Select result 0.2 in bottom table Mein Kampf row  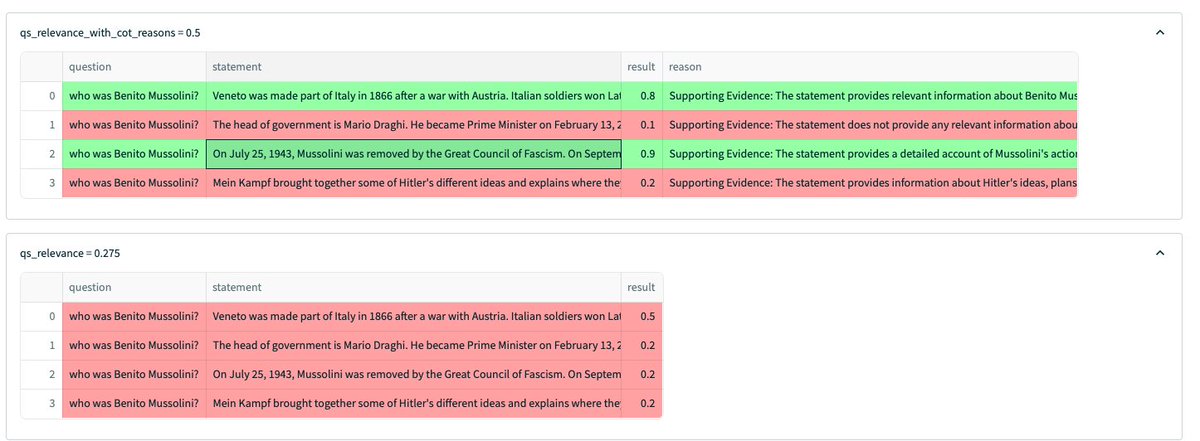641,403
